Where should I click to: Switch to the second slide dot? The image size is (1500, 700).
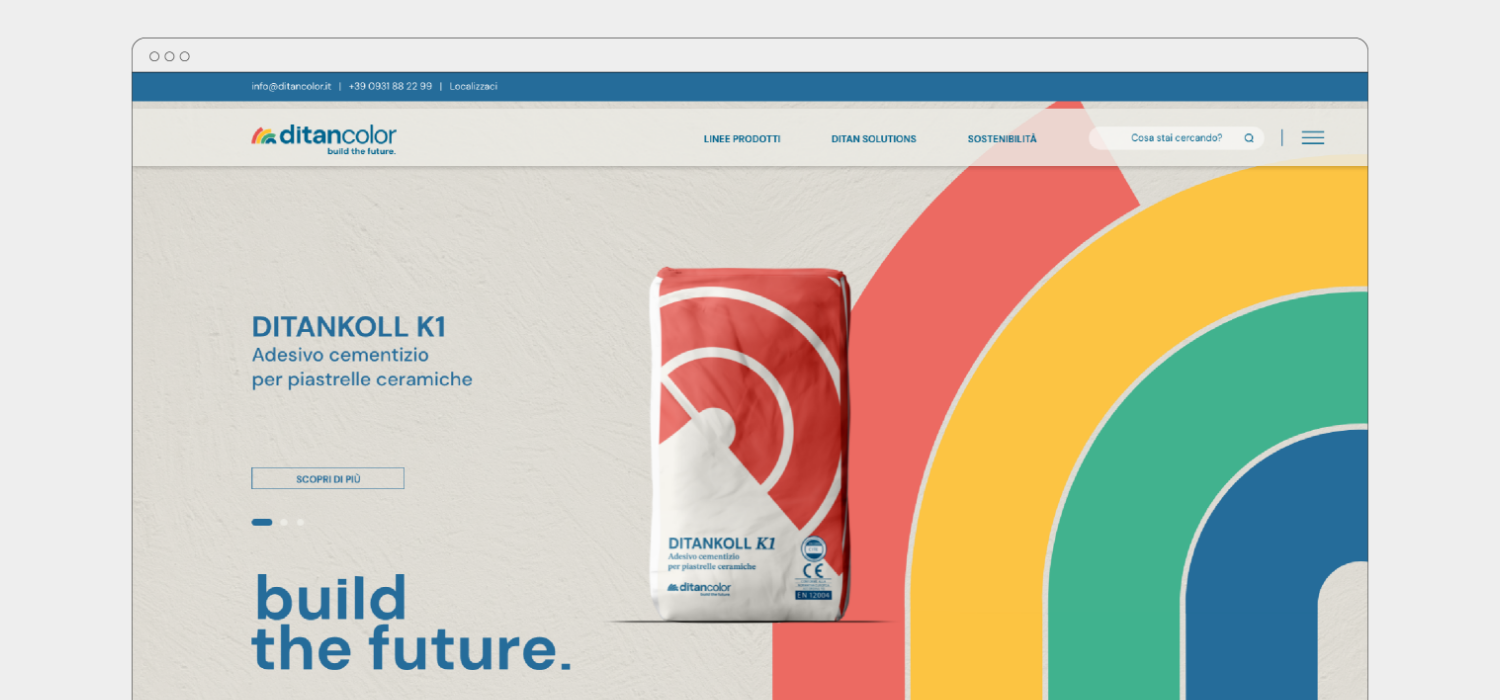[x=284, y=522]
